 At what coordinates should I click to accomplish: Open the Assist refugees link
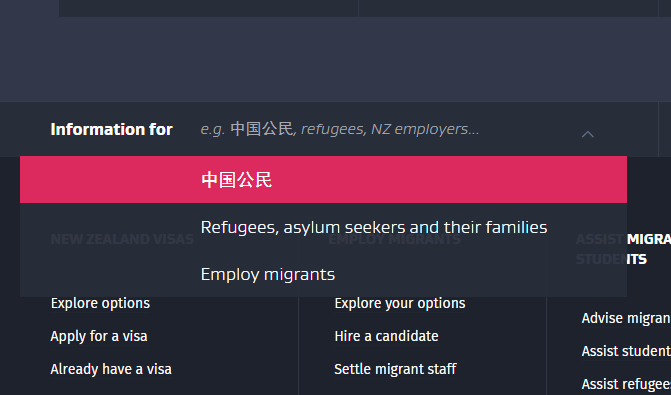pyautogui.click(x=626, y=384)
